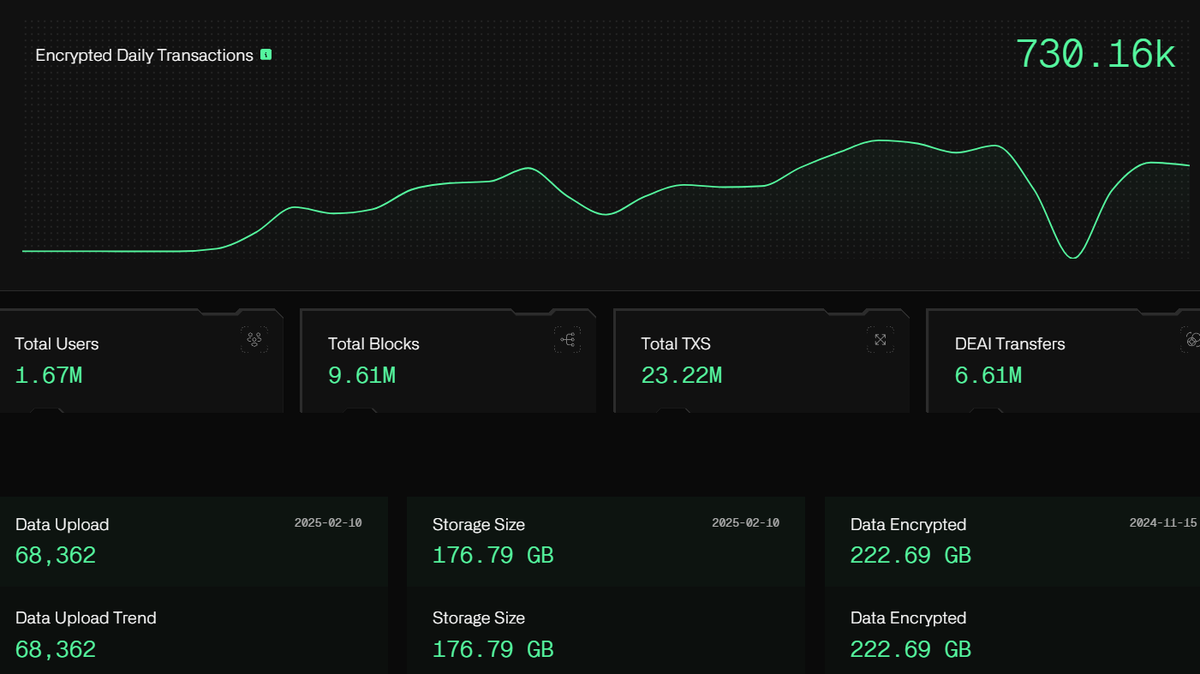Click the lowest dip of the transactions chart line

click(1073, 257)
